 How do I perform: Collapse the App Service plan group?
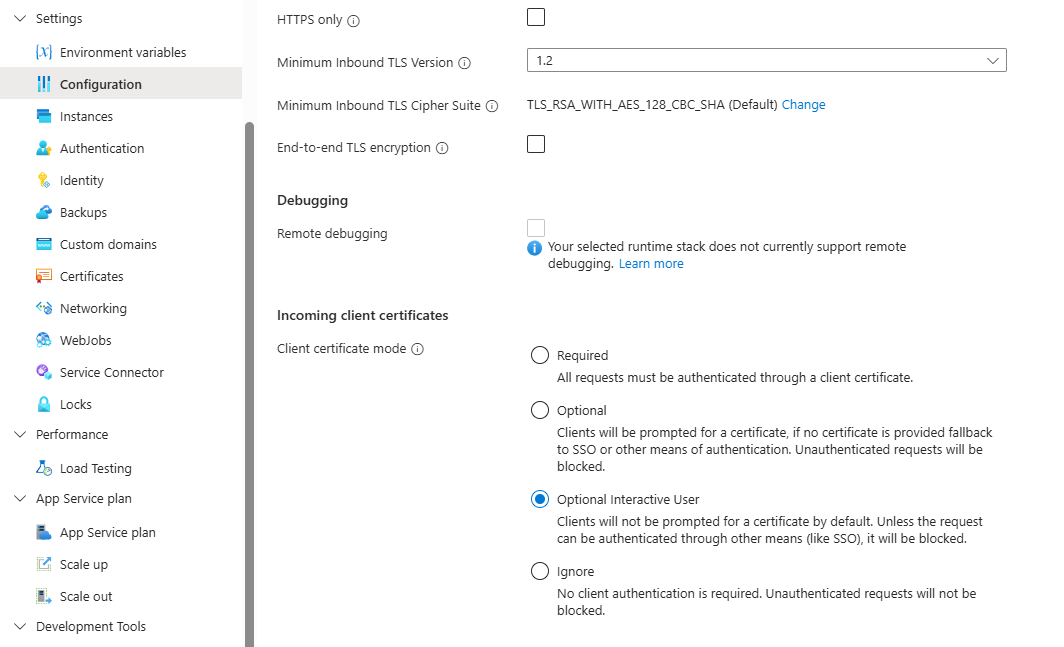pyautogui.click(x=19, y=499)
